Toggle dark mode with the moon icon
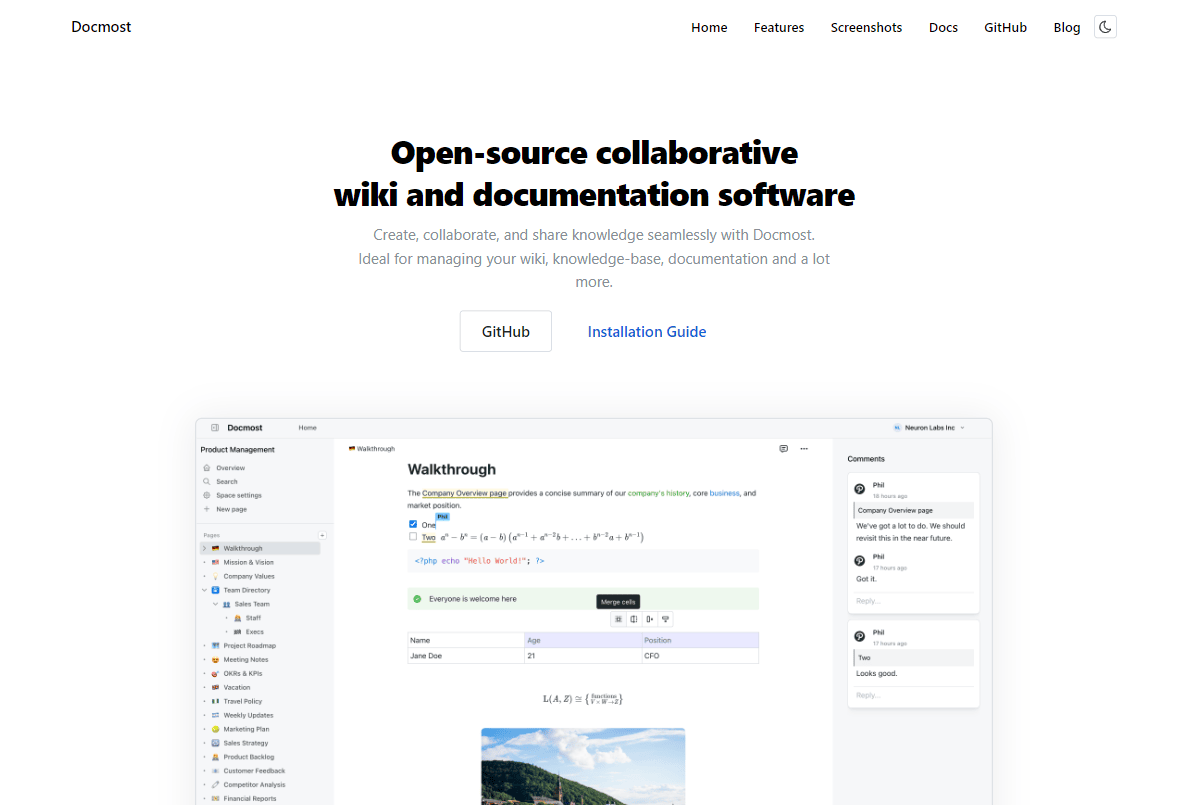The height and width of the screenshot is (805, 1188). tap(1105, 27)
